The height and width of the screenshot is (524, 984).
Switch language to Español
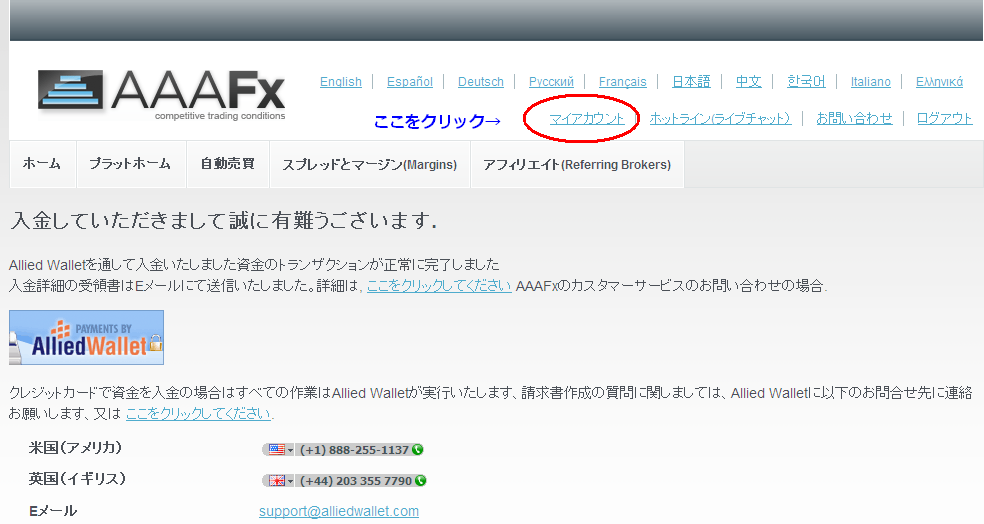pyautogui.click(x=410, y=82)
